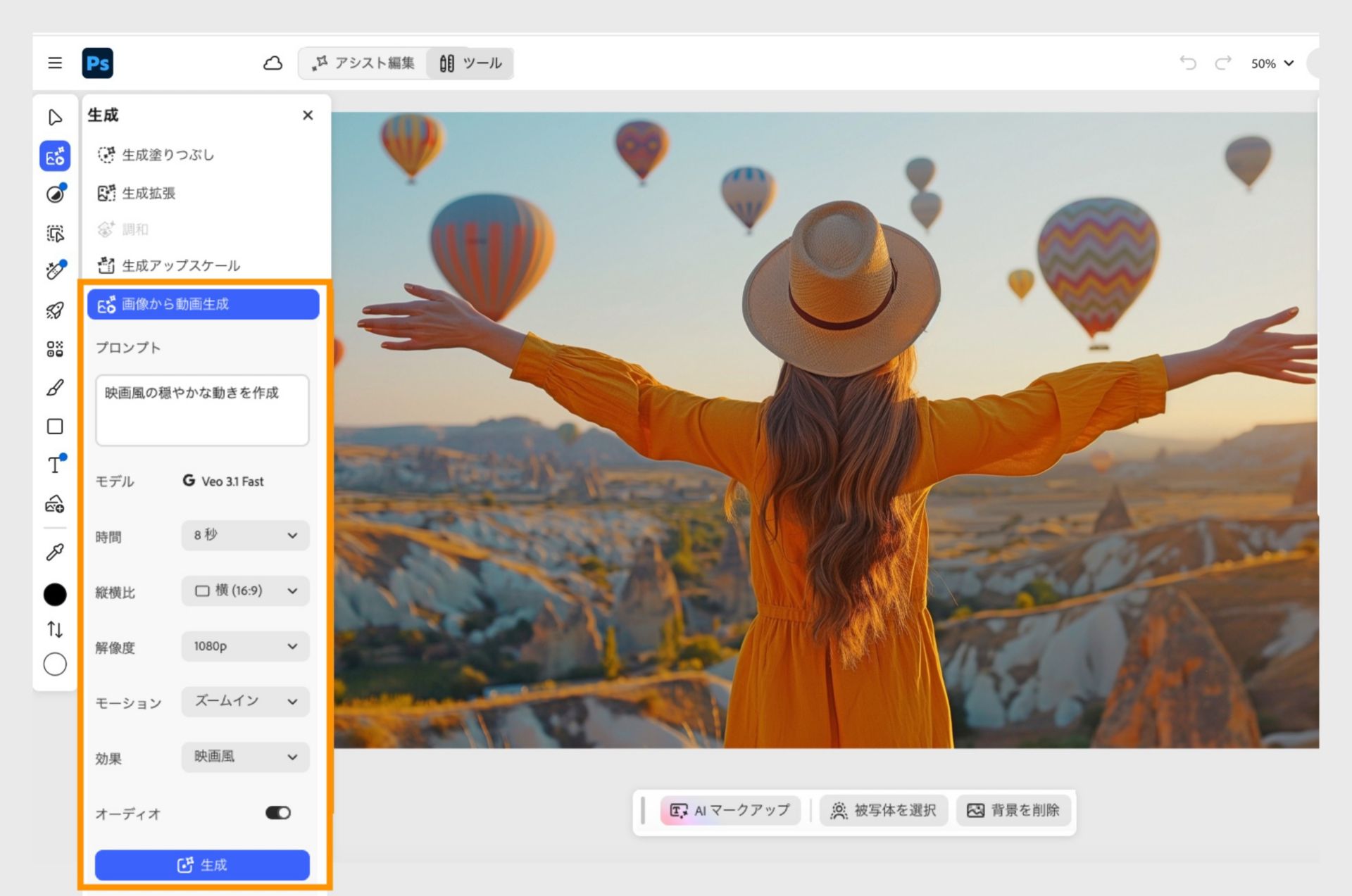
Task: Redo the last action
Action: [x=1224, y=63]
